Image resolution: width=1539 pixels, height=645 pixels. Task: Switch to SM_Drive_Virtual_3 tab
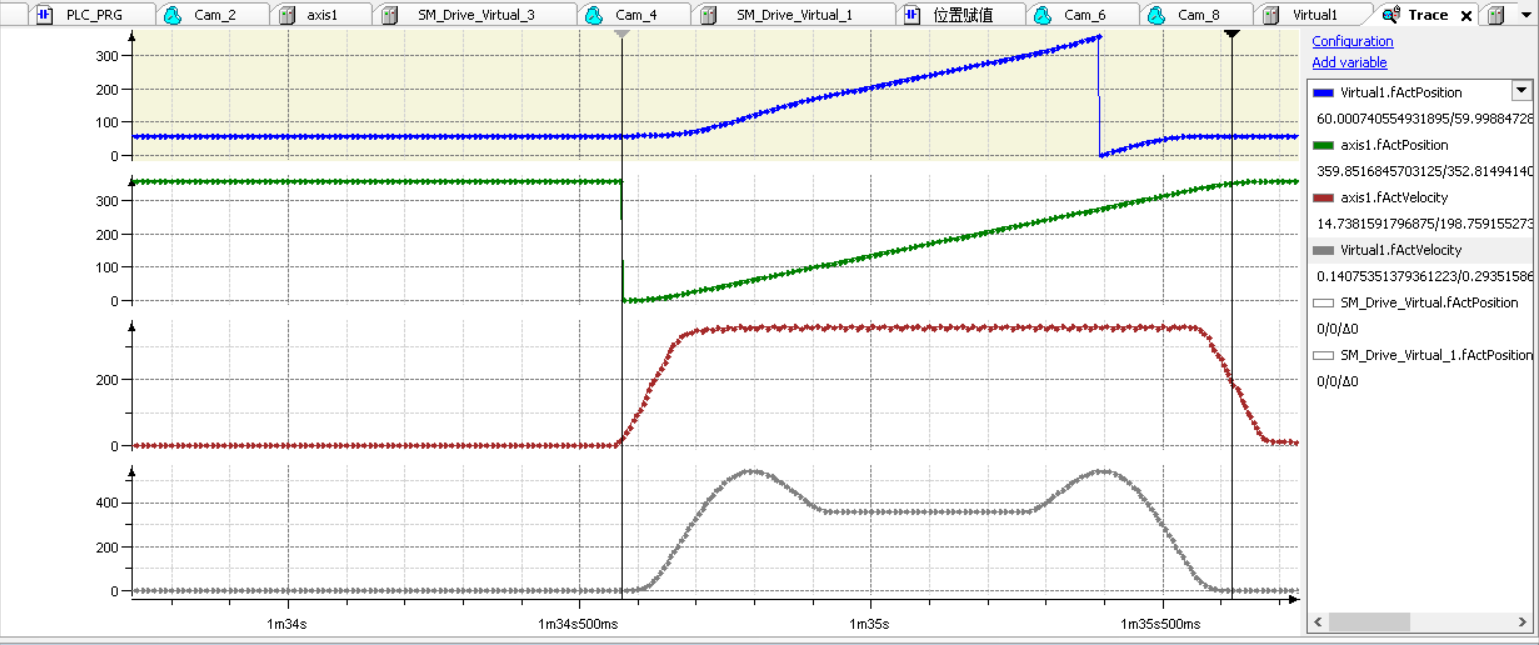[x=476, y=15]
